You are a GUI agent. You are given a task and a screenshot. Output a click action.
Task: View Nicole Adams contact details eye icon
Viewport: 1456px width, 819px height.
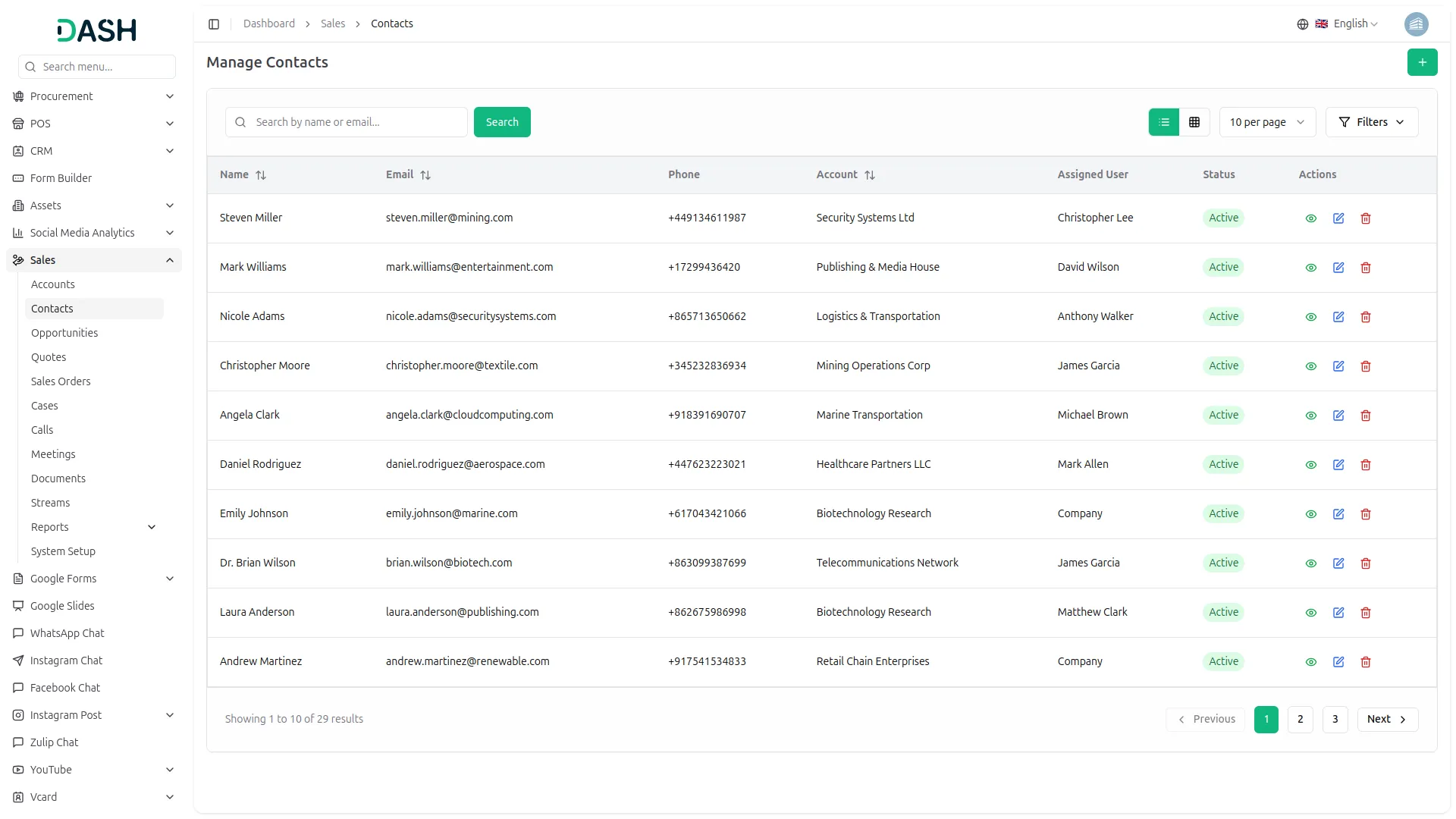tap(1311, 317)
